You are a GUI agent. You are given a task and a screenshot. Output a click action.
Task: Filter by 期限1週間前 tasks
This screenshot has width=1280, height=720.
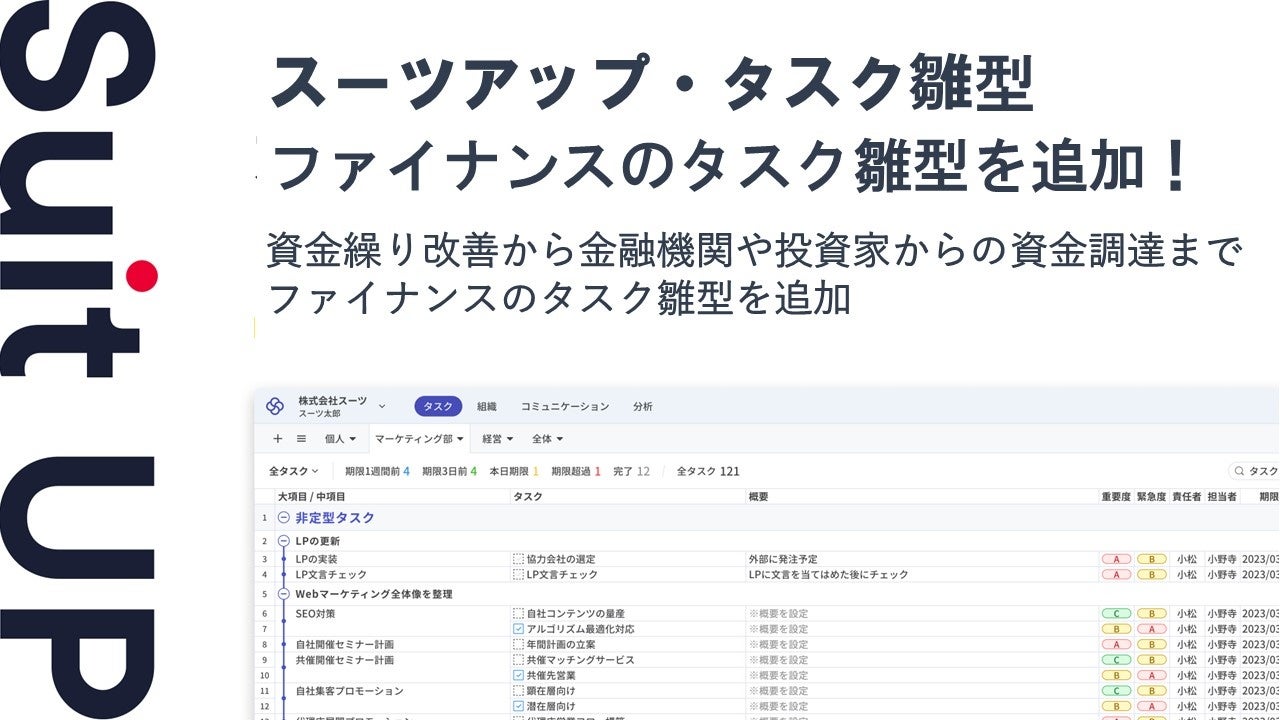pyautogui.click(x=377, y=471)
